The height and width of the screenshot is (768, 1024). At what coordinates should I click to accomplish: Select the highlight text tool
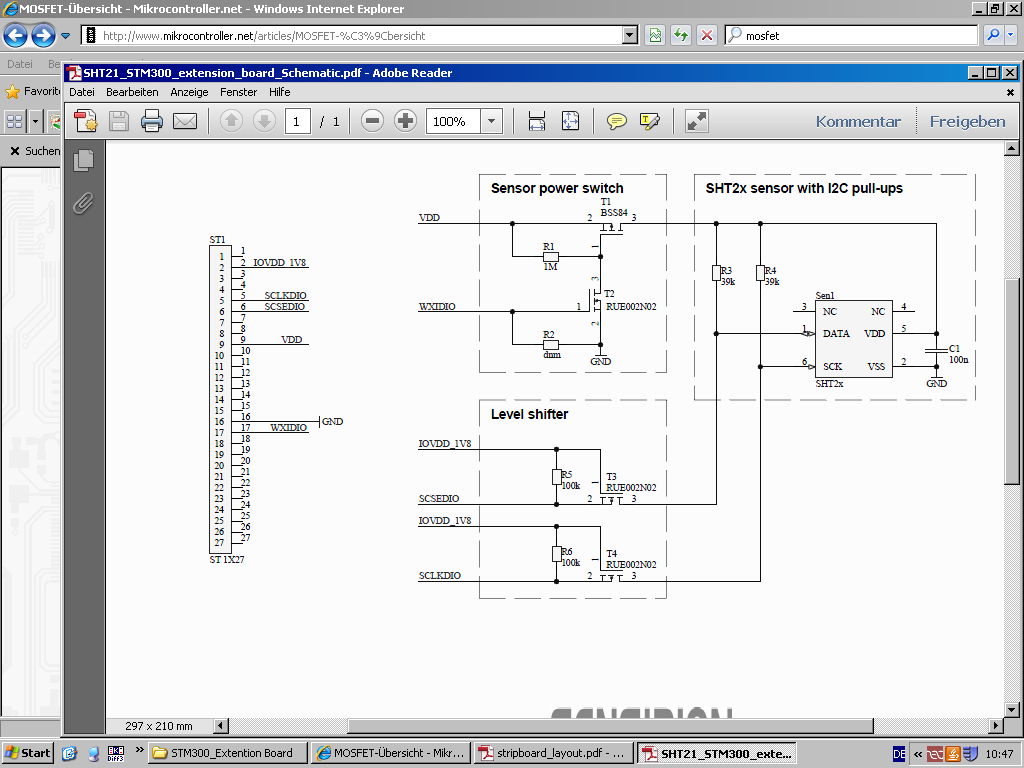coord(650,122)
